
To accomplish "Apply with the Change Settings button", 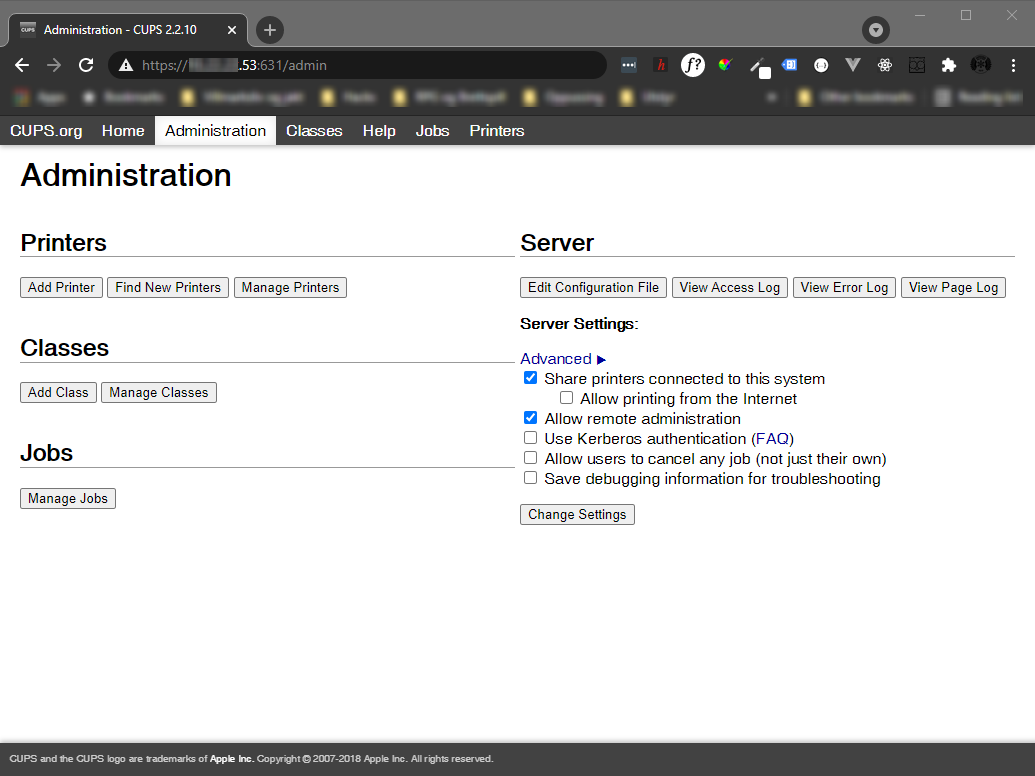I will (578, 515).
